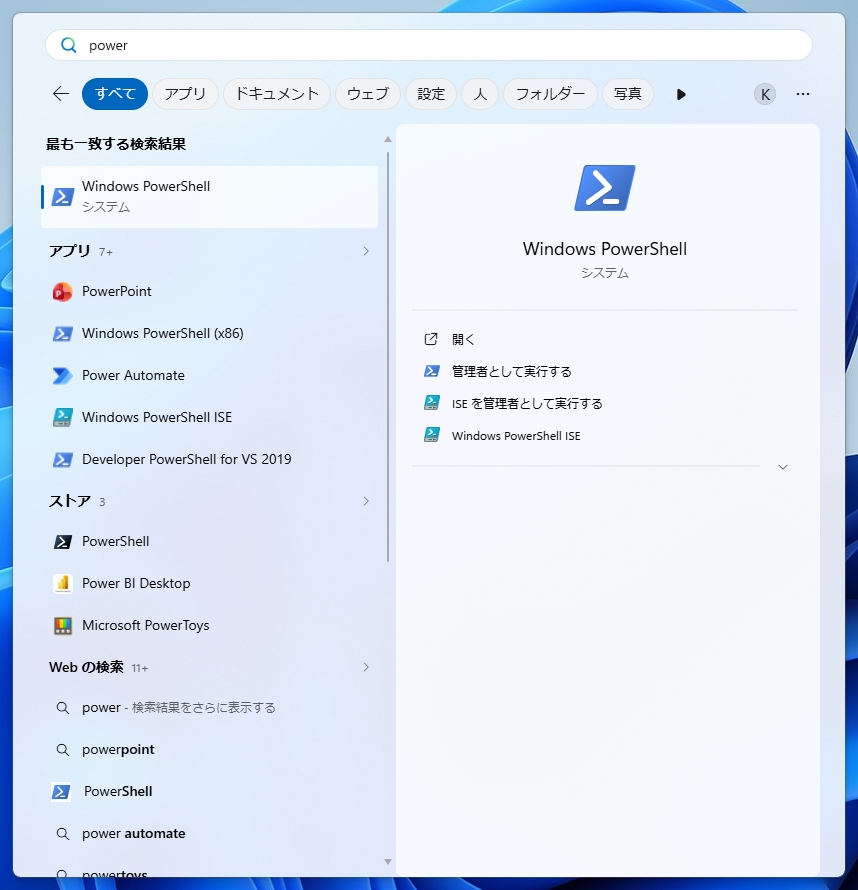
Task: Switch to the 設定 filter tab
Action: click(x=431, y=94)
